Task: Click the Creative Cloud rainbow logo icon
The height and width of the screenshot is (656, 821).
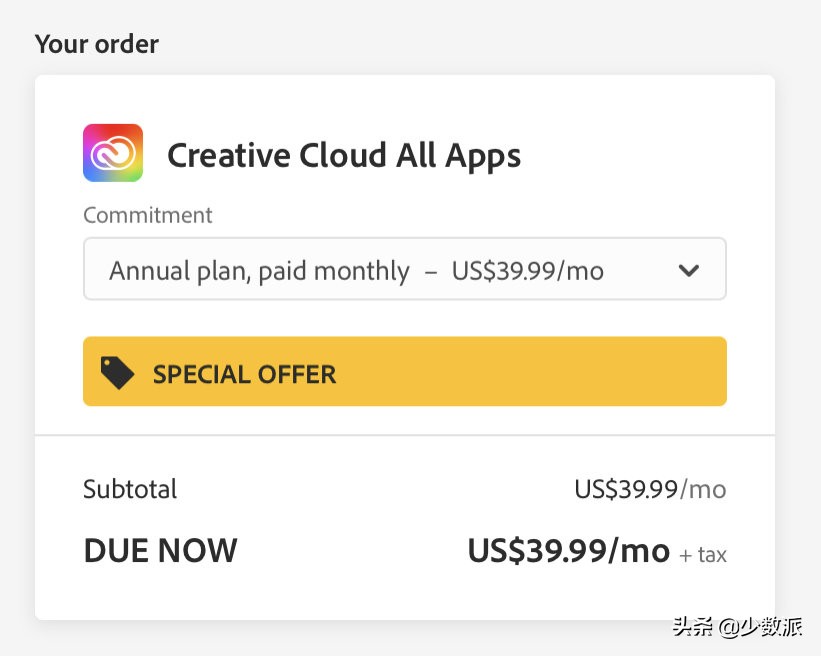Action: (x=113, y=153)
